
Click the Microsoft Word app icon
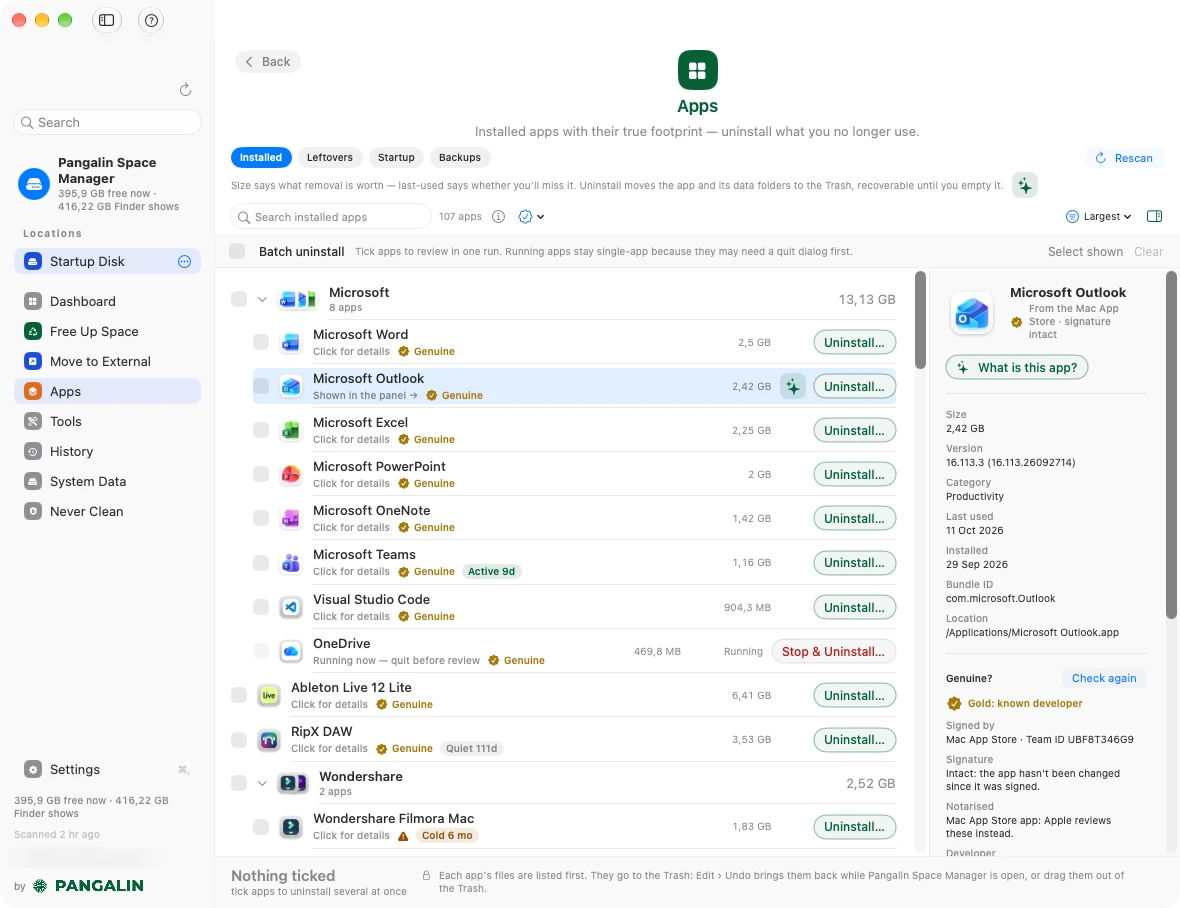290,342
